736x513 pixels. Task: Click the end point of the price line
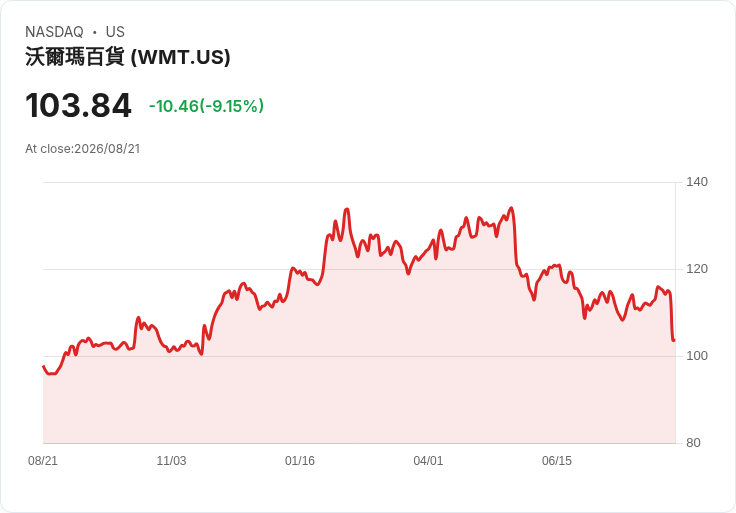pyautogui.click(x=675, y=340)
